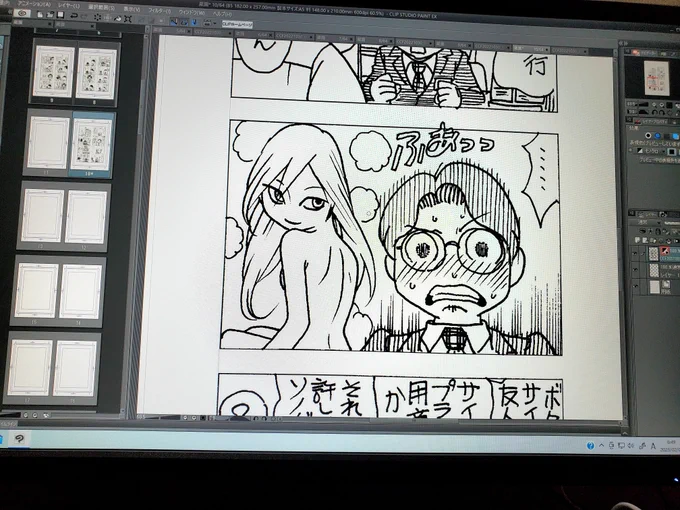Toggle Snap to Ruler icon
The image size is (680, 510).
174,21
